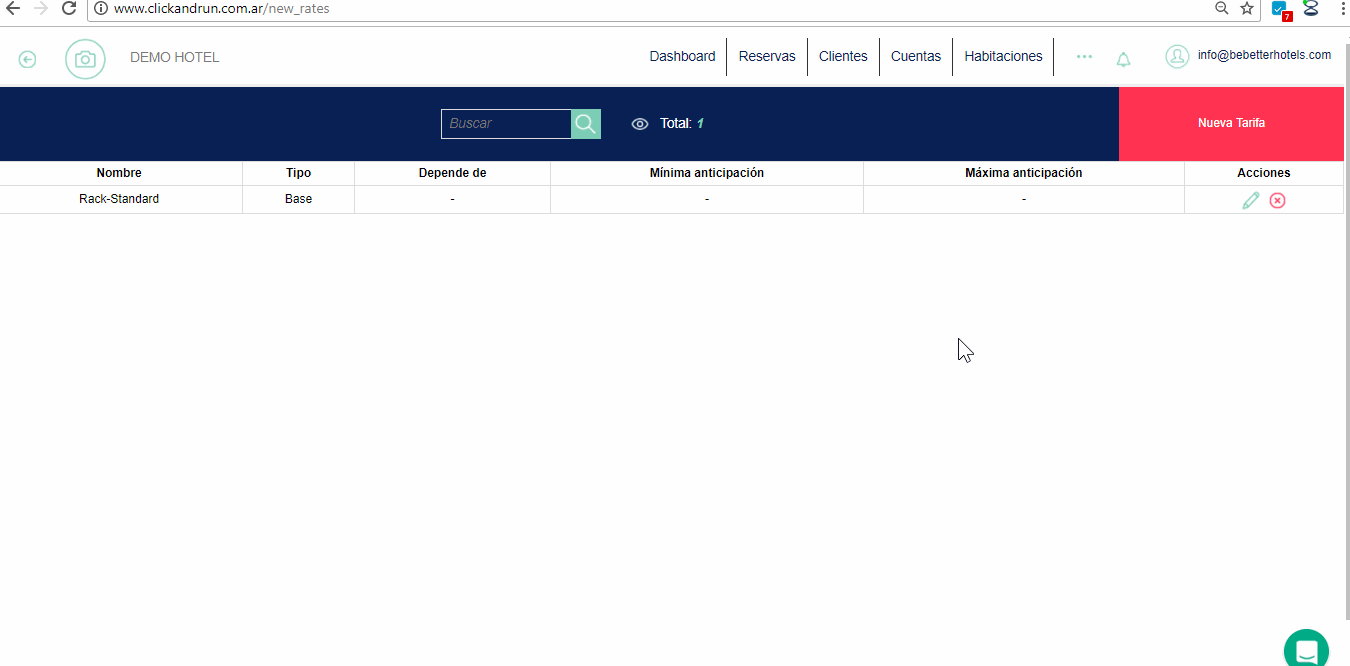Go to Reservas section

[767, 57]
